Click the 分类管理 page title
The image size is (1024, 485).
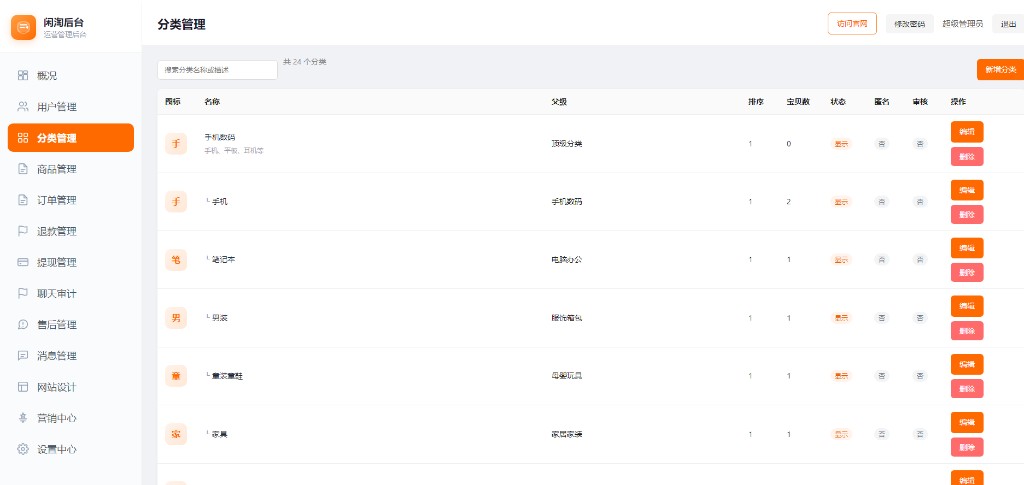coord(182,25)
